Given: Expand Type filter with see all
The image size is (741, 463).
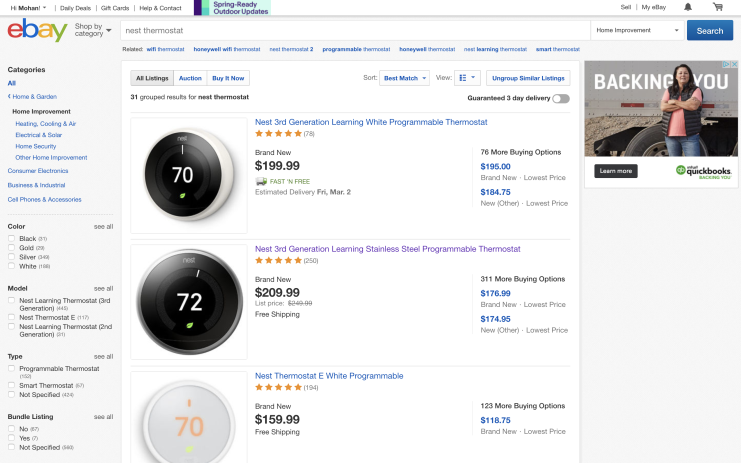Looking at the screenshot, I should tap(103, 357).
